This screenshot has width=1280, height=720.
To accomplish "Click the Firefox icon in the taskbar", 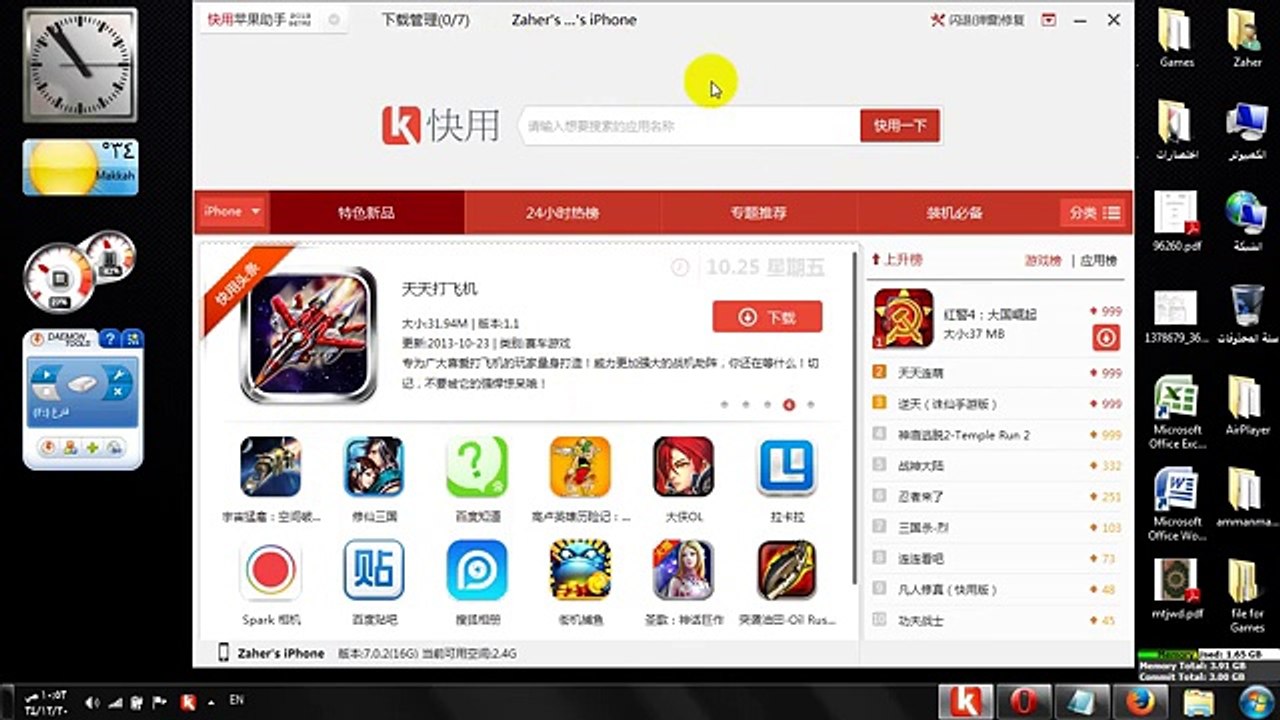I will [1141, 701].
